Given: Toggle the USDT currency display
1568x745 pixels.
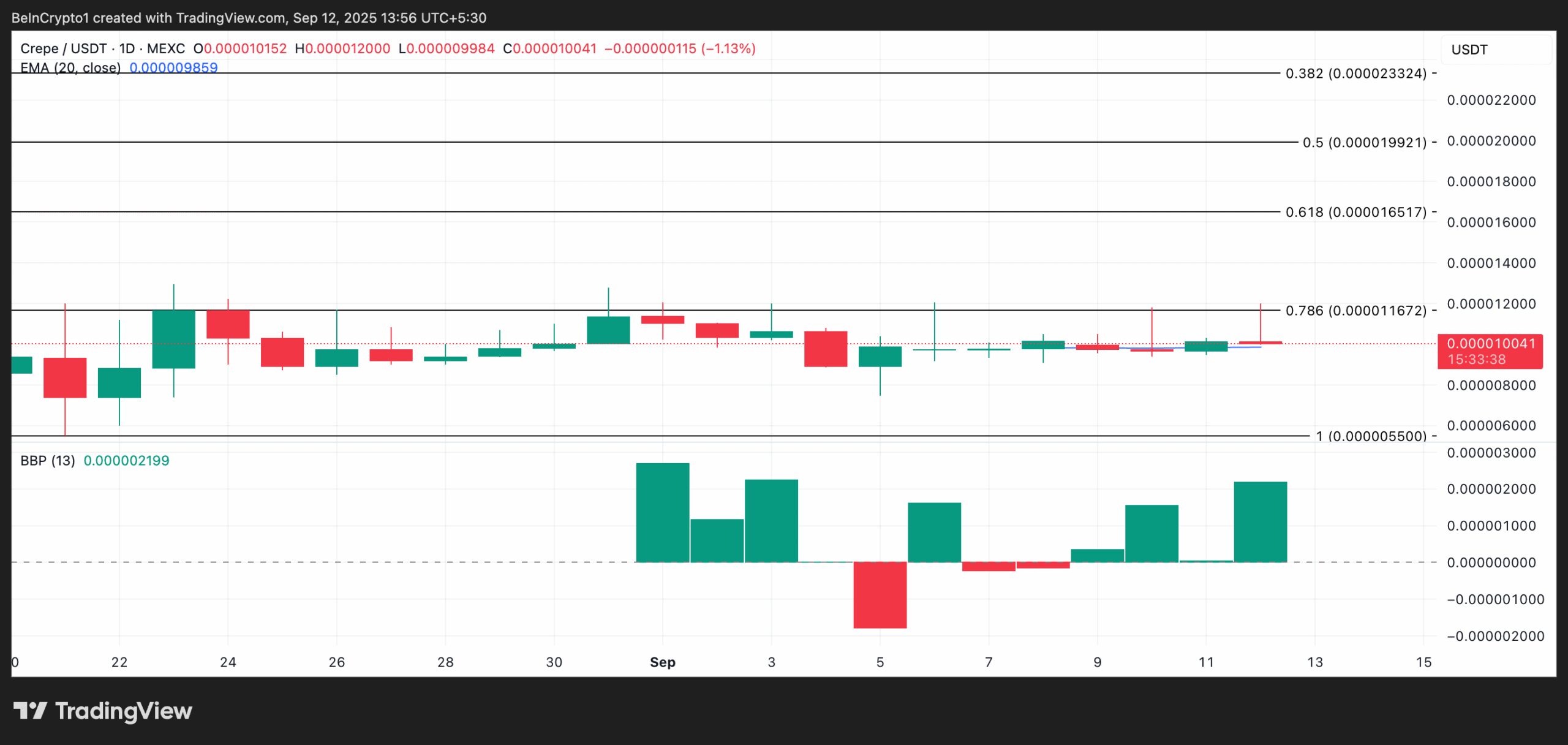Looking at the screenshot, I should (1469, 49).
